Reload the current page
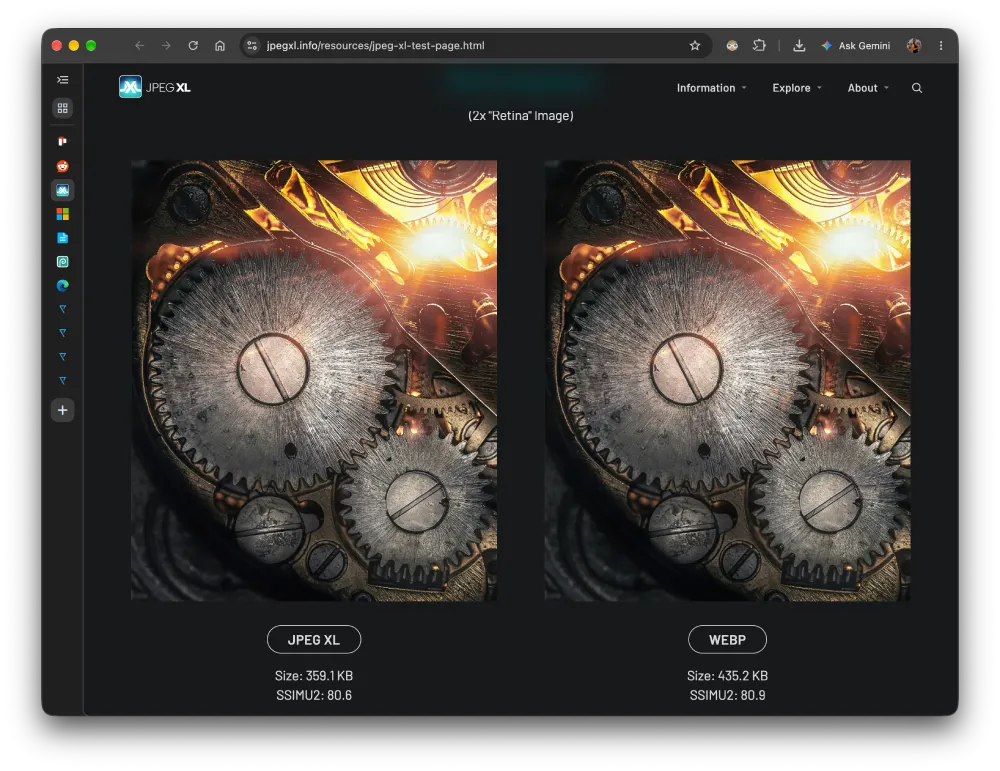 pos(193,45)
